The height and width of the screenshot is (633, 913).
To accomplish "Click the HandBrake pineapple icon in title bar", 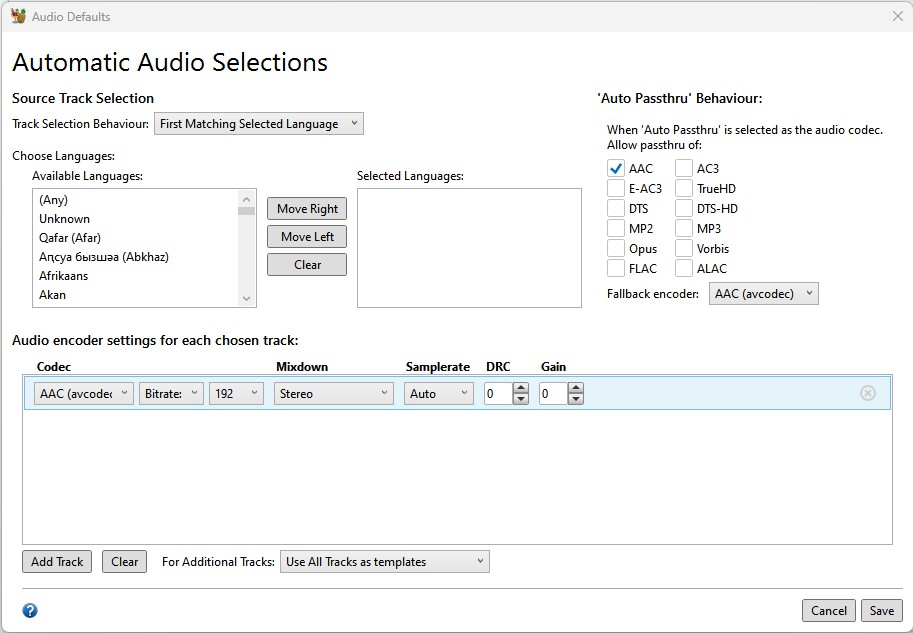I will click(x=18, y=16).
